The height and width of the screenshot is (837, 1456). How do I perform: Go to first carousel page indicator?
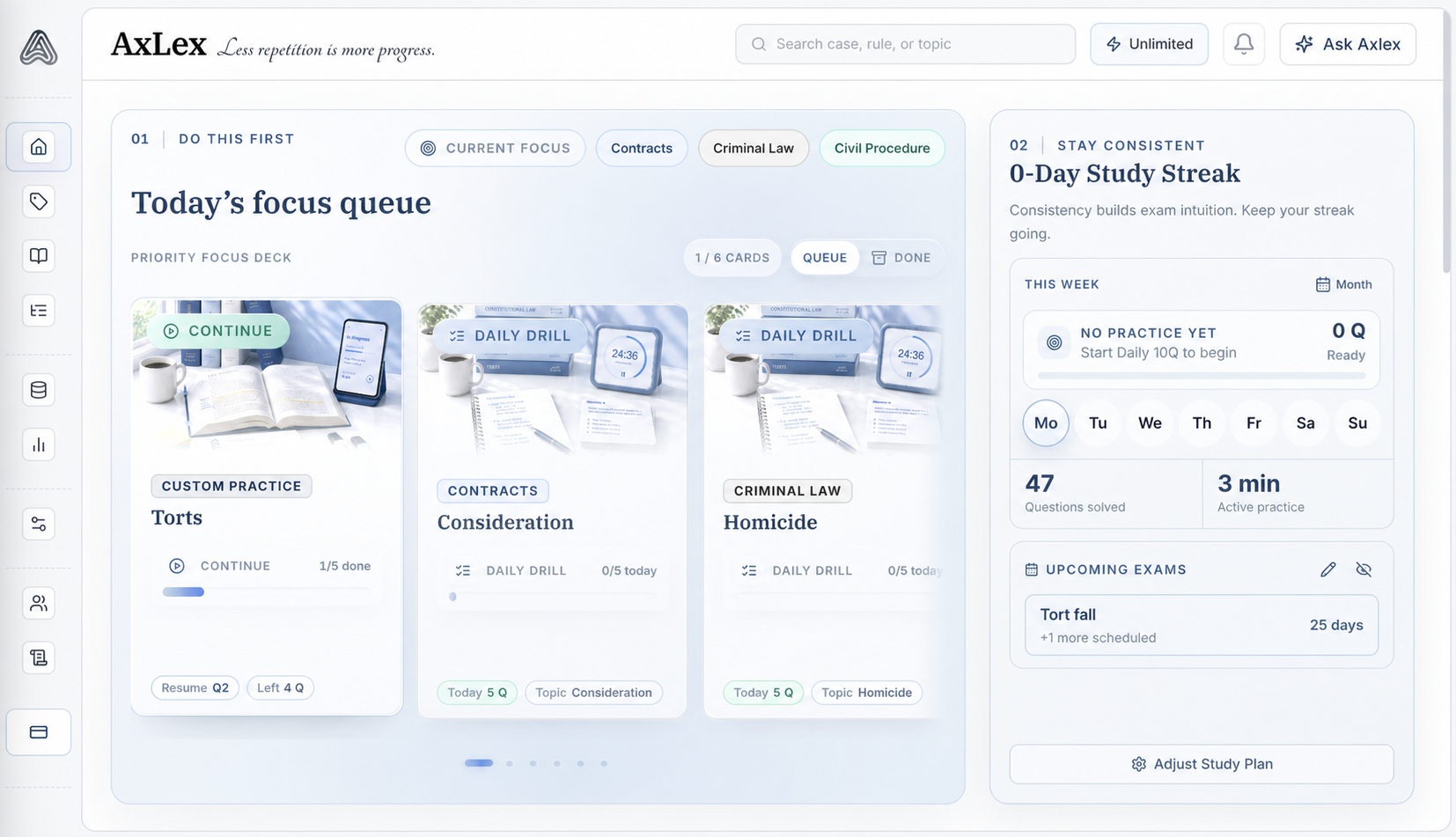pyautogui.click(x=479, y=763)
